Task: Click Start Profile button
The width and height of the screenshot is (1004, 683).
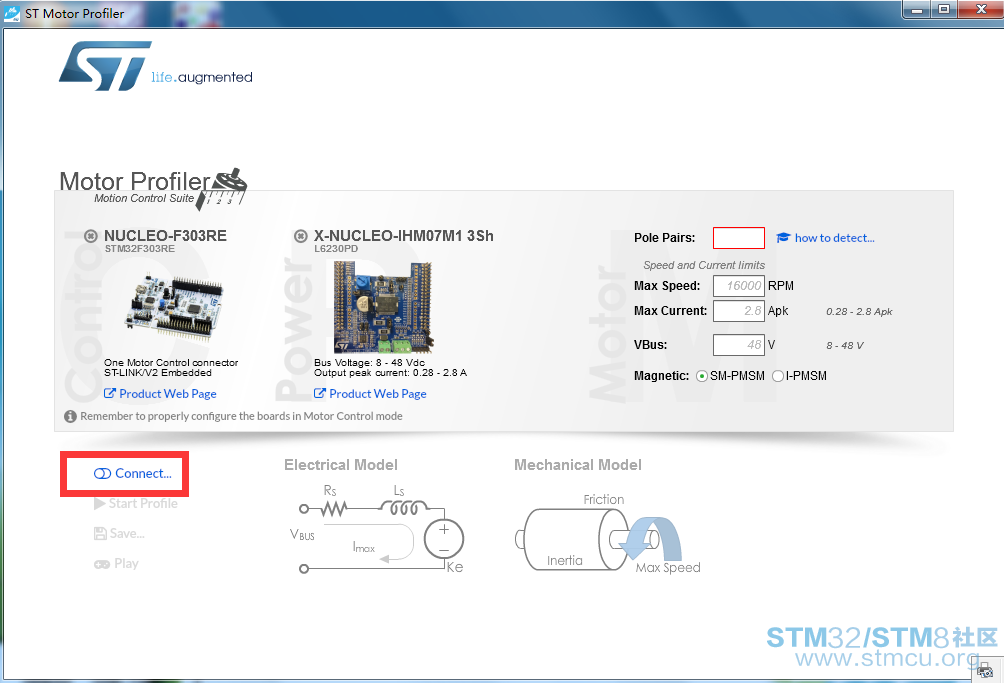Action: (136, 503)
